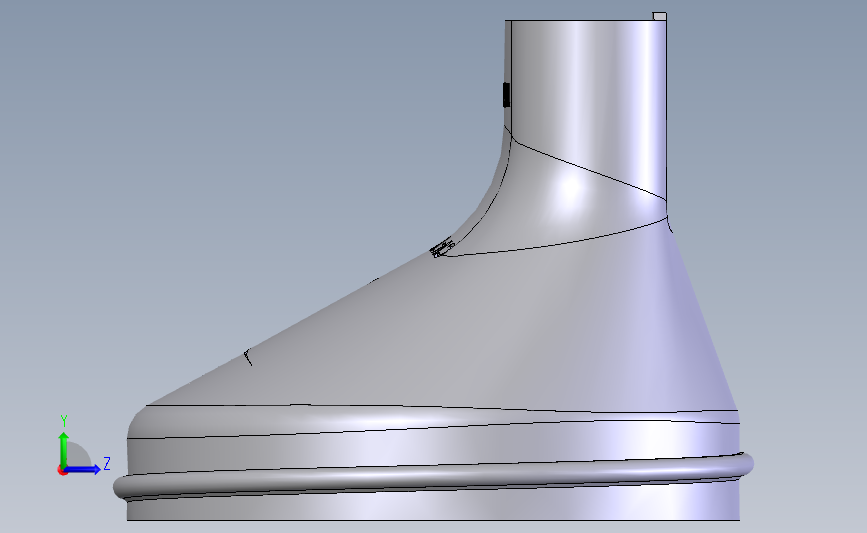Select the small black rectangular feature on the neck
The width and height of the screenshot is (867, 533).
coord(506,95)
